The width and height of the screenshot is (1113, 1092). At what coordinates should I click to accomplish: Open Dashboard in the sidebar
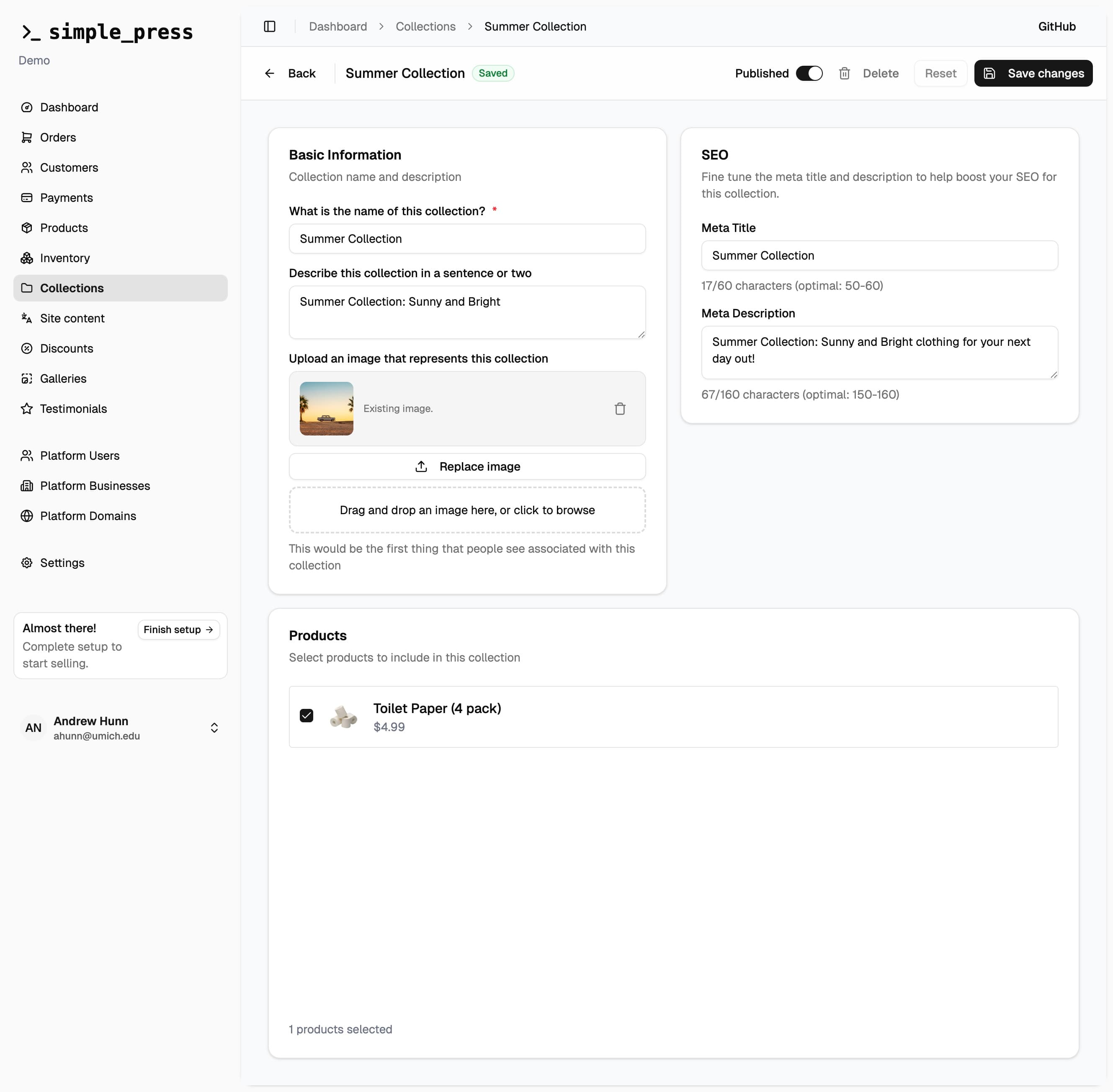(x=121, y=107)
